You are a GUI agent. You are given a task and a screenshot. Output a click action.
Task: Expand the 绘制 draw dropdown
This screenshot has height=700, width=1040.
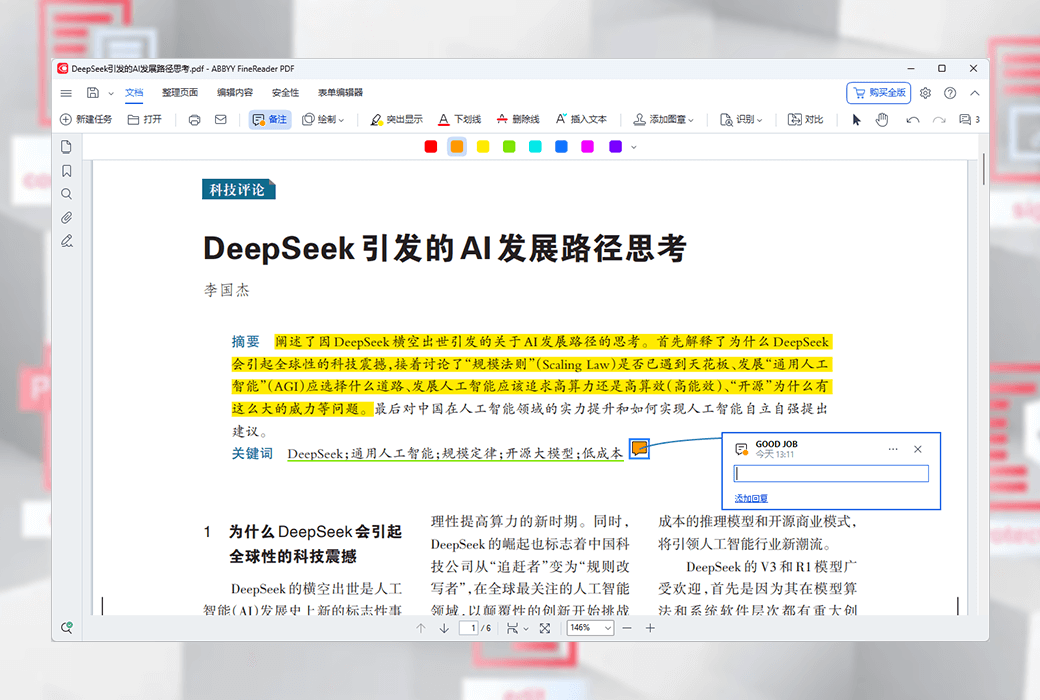point(323,120)
